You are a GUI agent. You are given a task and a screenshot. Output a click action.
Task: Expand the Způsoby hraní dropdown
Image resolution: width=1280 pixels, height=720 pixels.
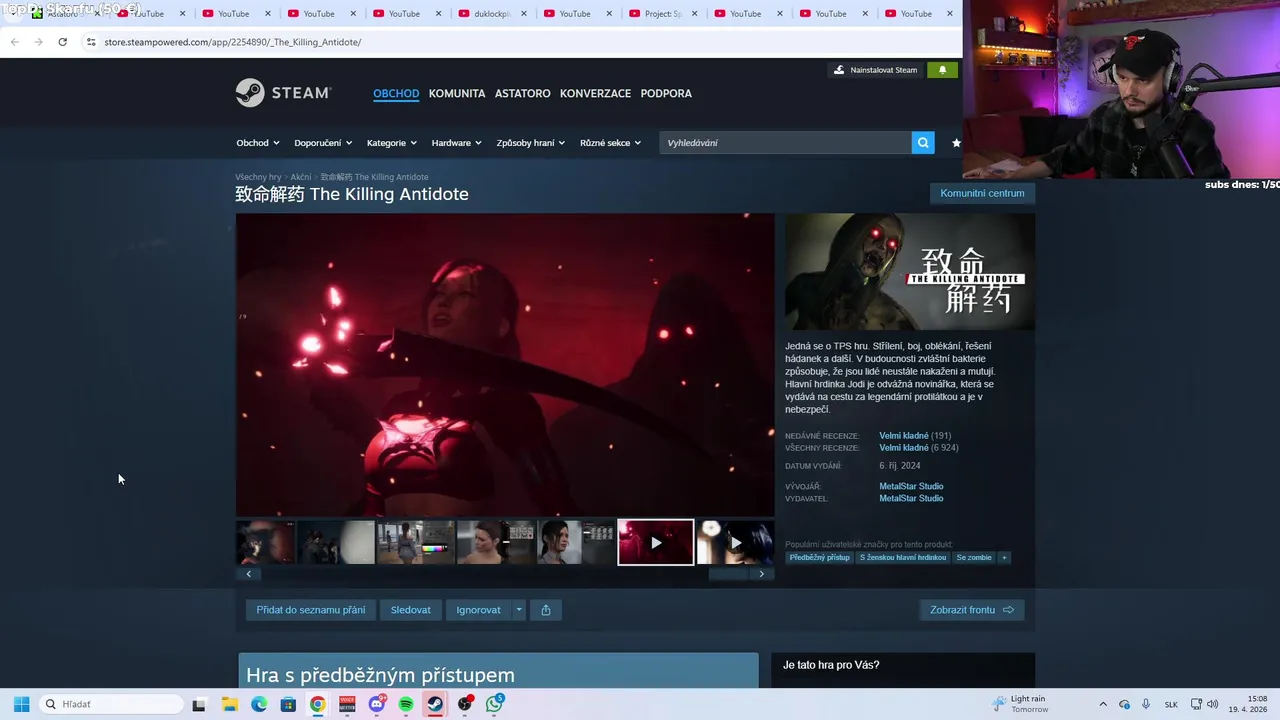coord(531,143)
